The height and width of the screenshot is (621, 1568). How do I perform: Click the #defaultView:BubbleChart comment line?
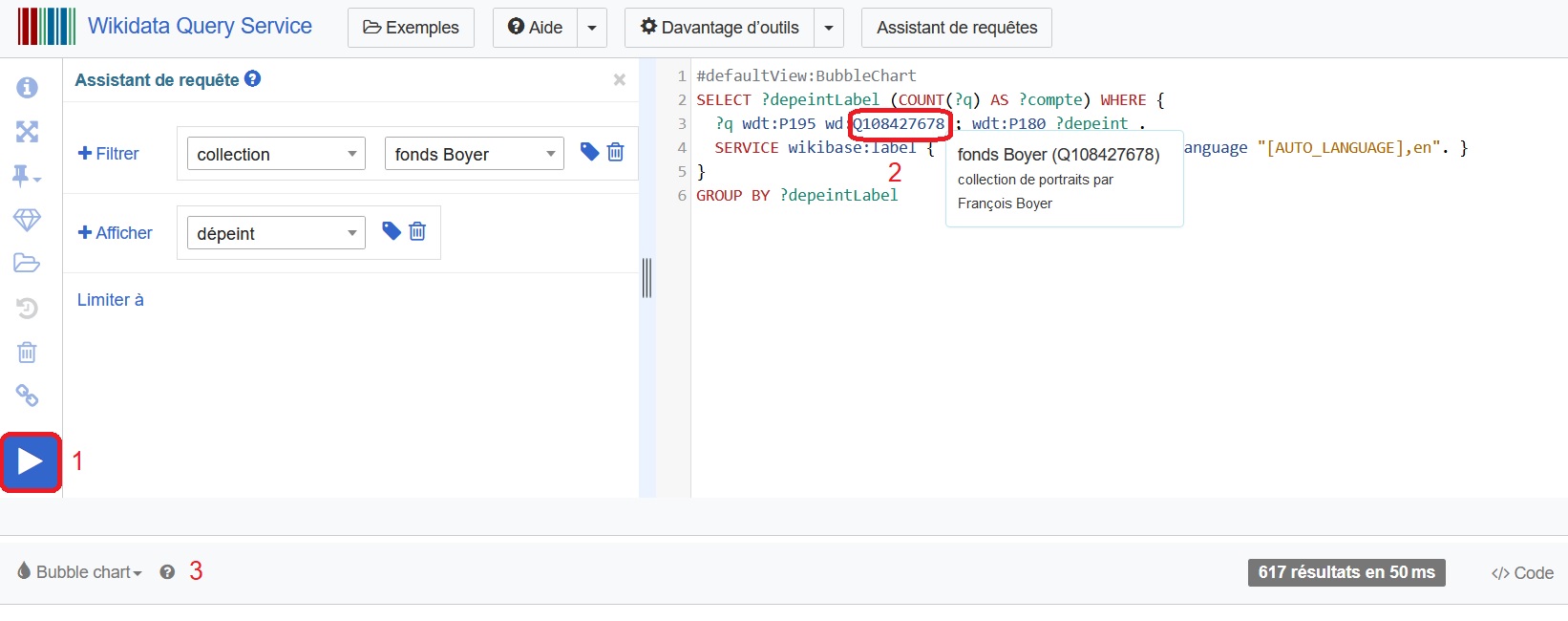pos(806,75)
